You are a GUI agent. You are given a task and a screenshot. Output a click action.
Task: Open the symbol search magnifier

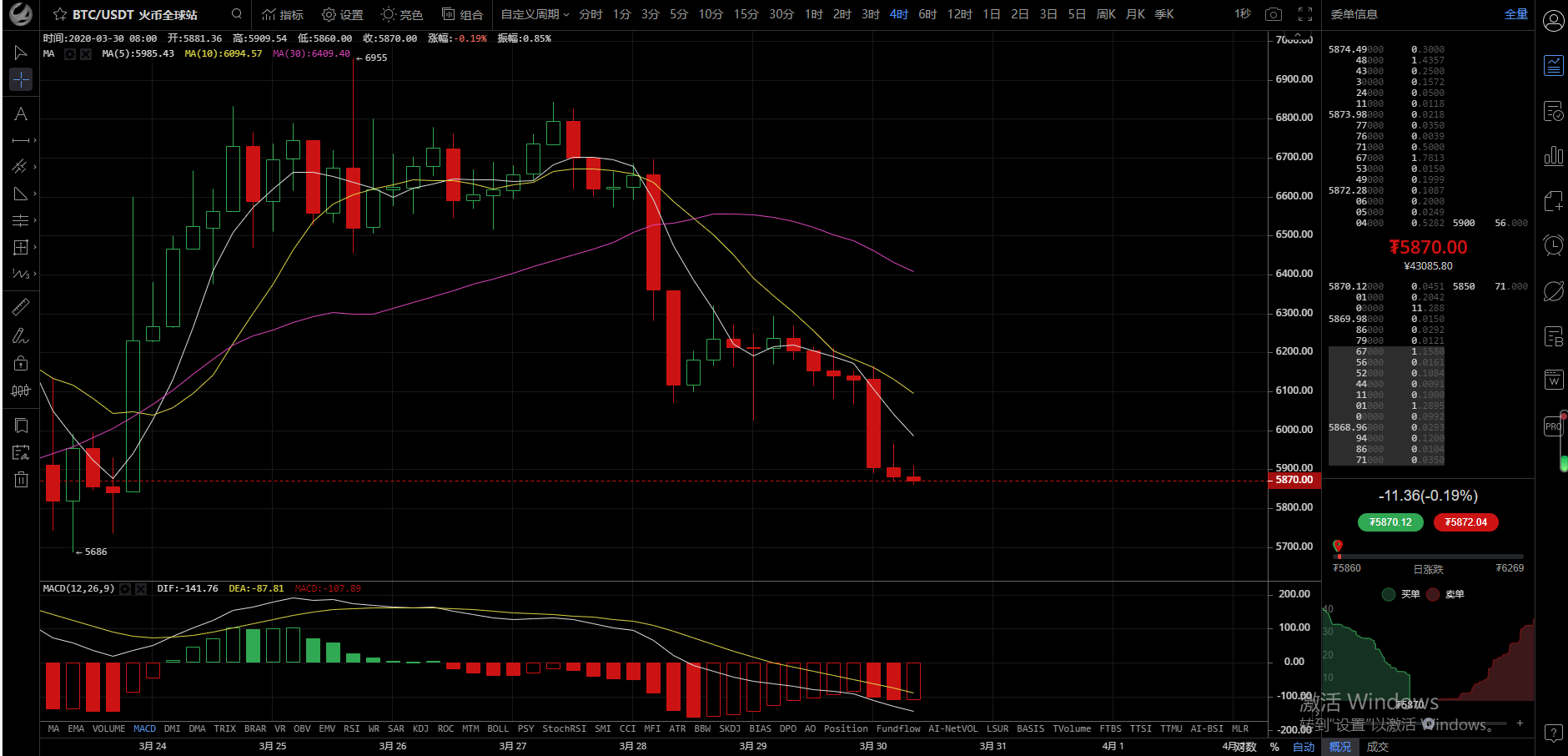[237, 14]
